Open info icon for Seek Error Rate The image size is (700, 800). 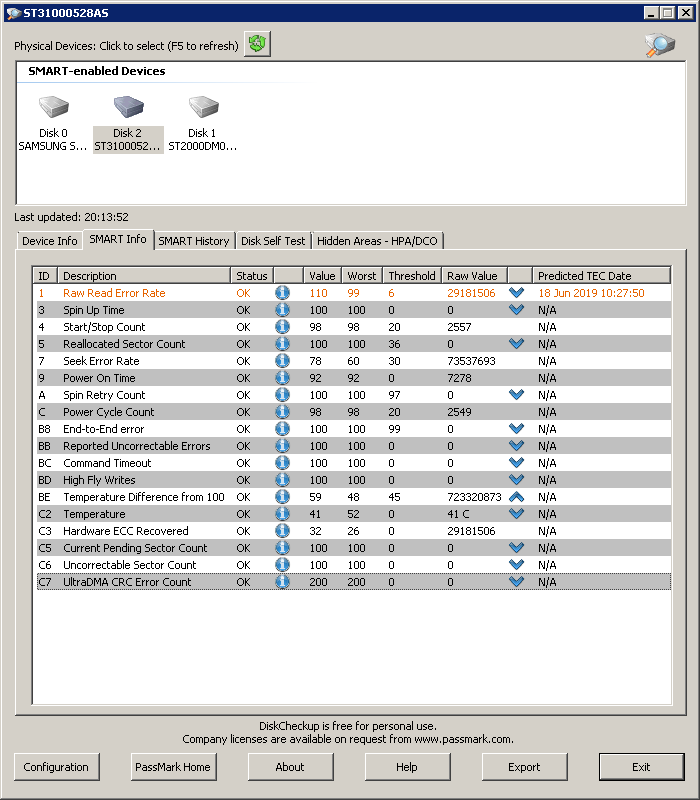tap(282, 361)
